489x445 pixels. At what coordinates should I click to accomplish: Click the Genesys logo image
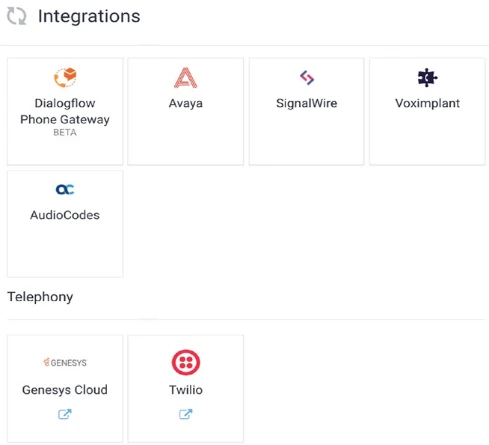click(x=65, y=362)
